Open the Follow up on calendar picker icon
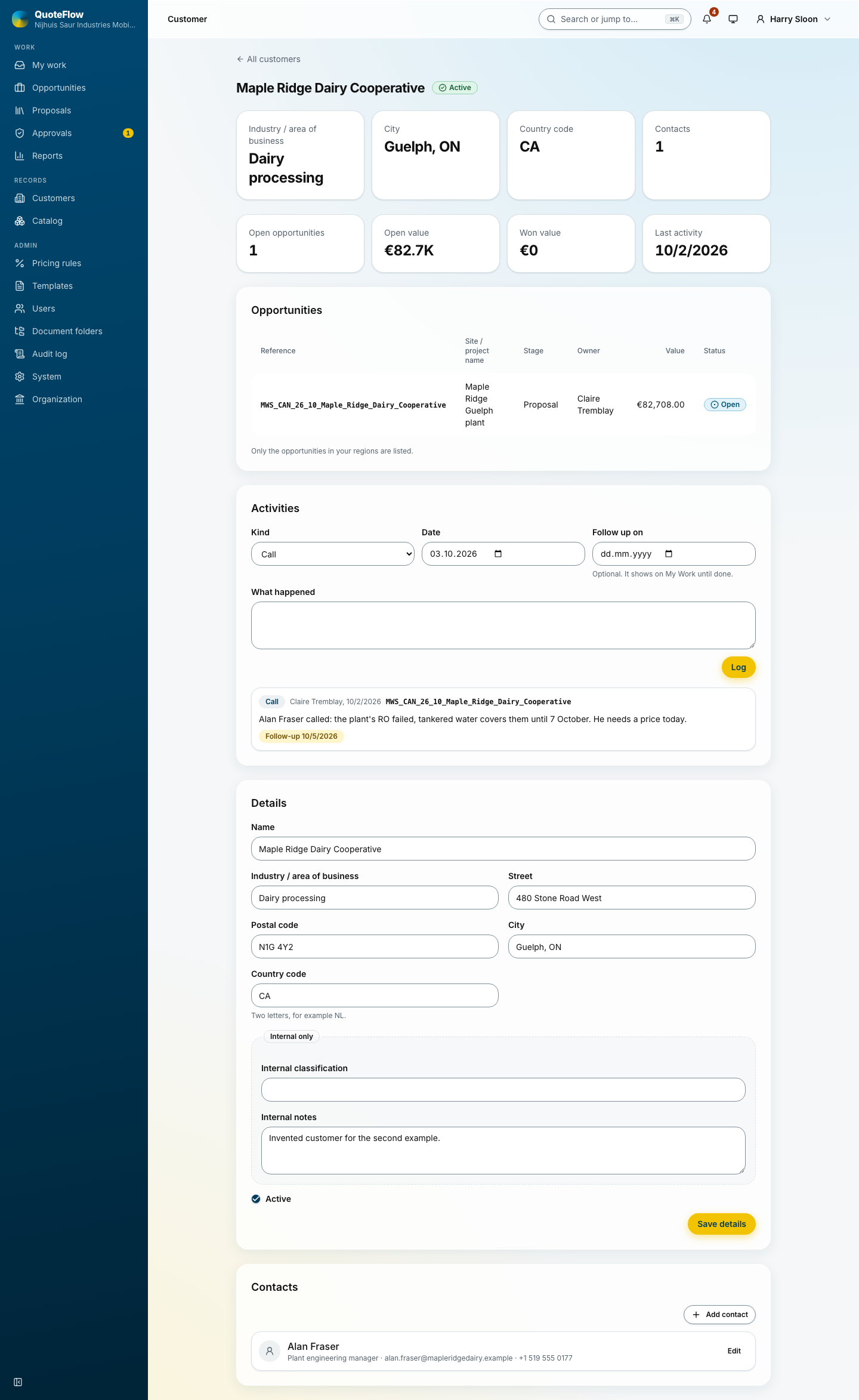Image resolution: width=859 pixels, height=1400 pixels. tap(669, 554)
